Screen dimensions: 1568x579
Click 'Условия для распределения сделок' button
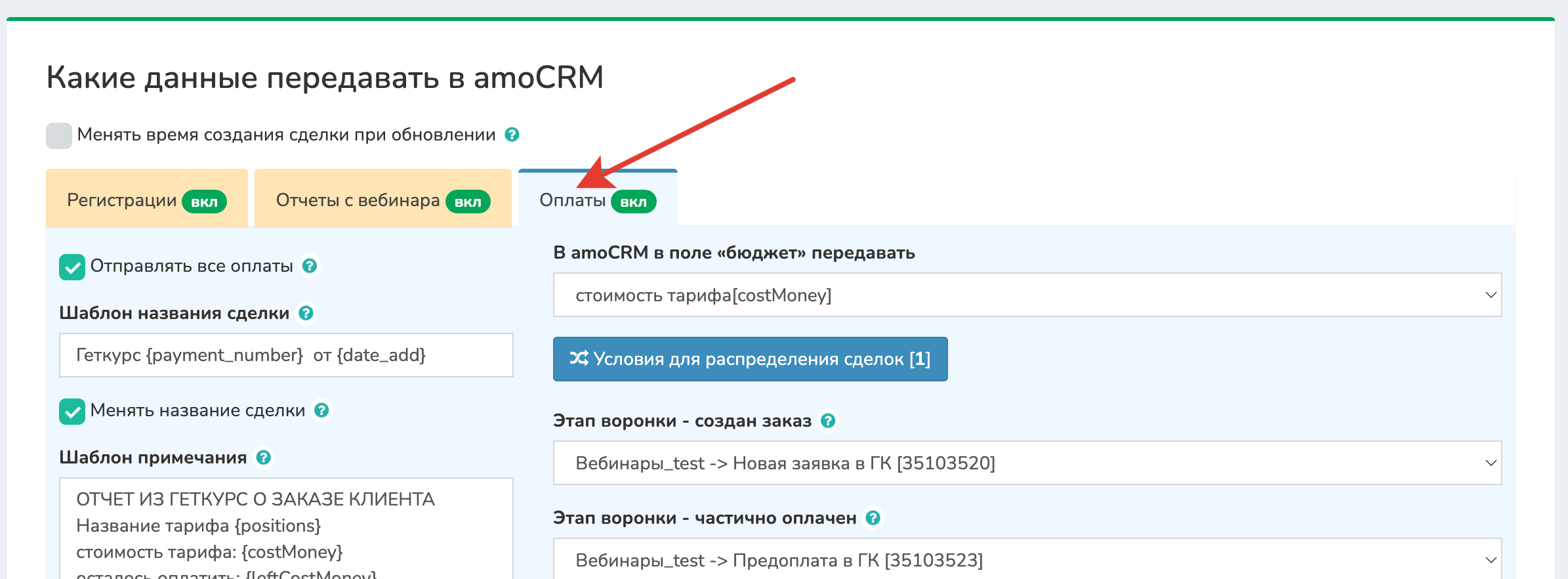[x=750, y=359]
